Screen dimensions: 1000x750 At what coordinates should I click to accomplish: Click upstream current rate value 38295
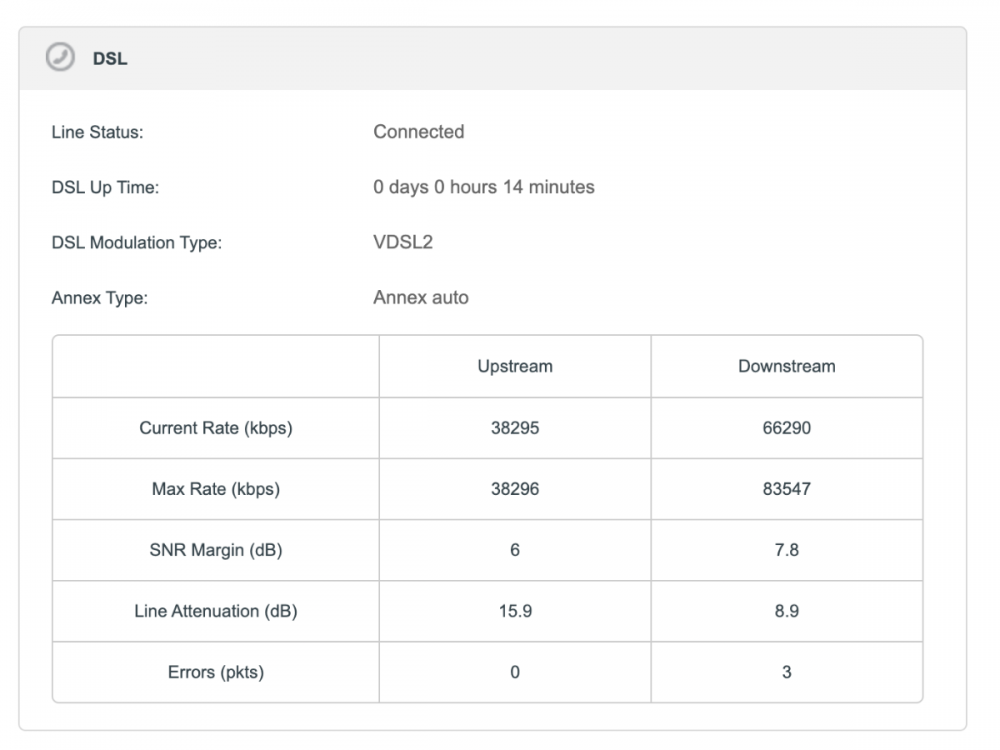click(515, 428)
